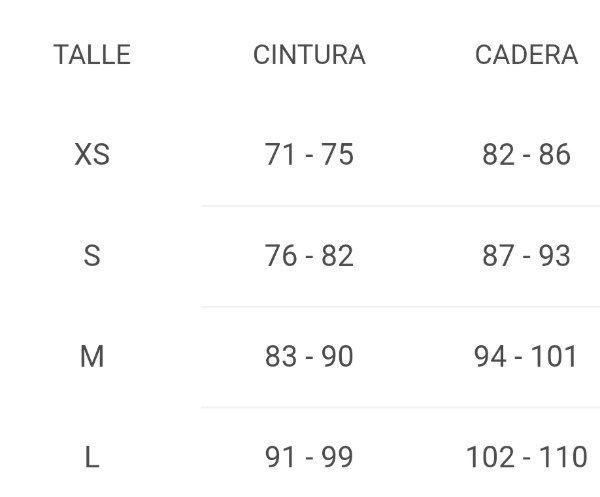Click the divider line below the S row
This screenshot has height=497, width=600.
[x=400, y=307]
